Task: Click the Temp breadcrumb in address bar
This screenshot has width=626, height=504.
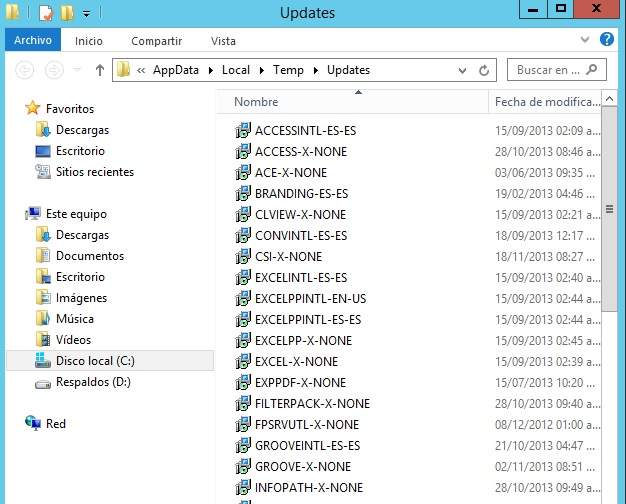Action: pos(288,70)
